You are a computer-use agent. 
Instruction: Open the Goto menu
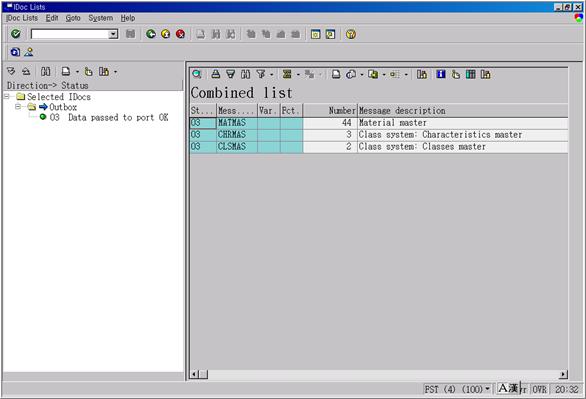click(73, 18)
